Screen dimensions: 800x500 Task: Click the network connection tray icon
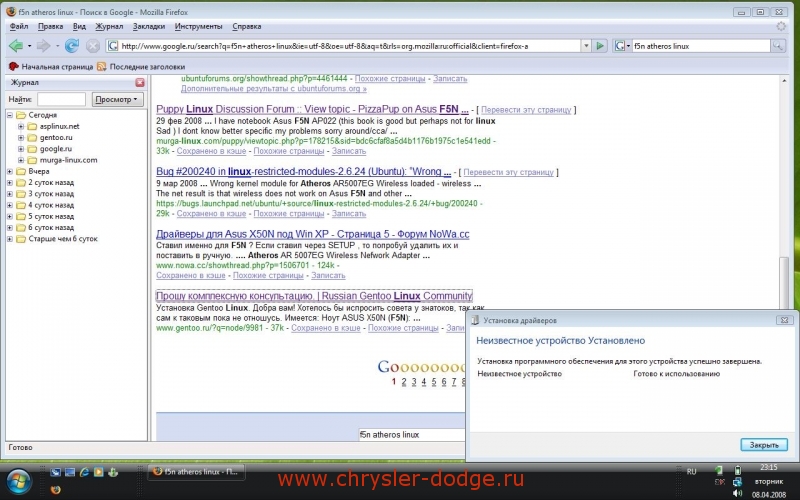(x=737, y=482)
